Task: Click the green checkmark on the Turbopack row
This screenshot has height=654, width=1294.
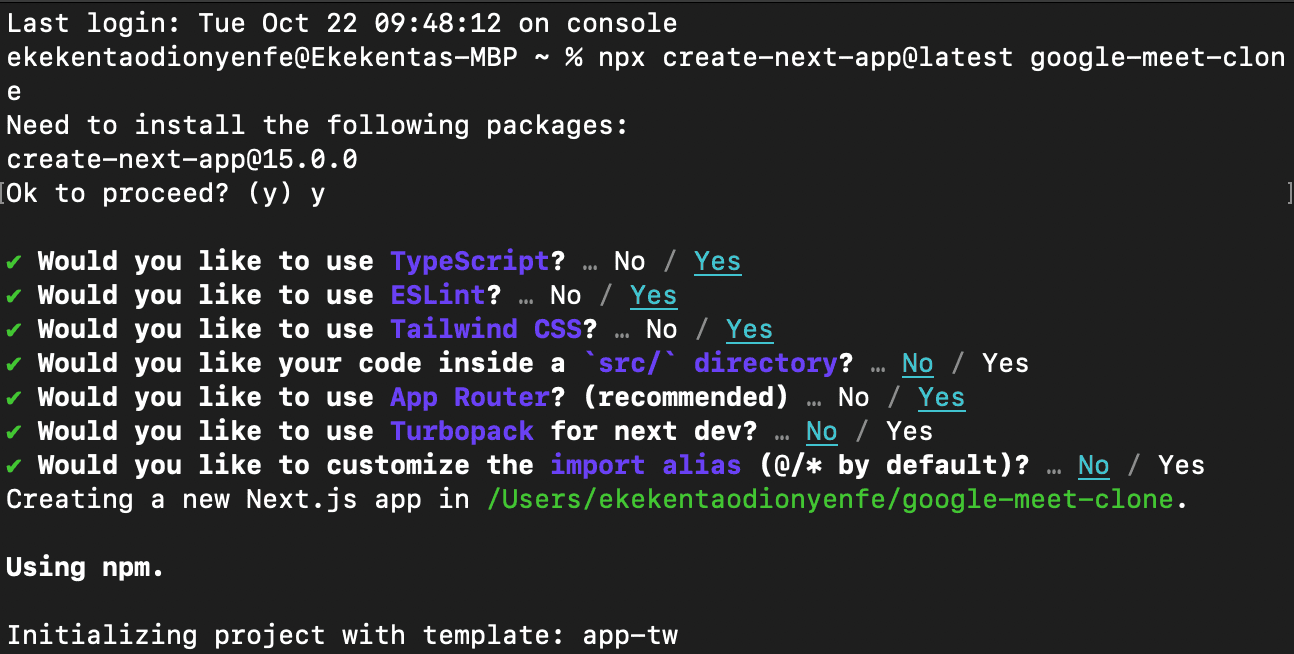Action: click(x=14, y=432)
